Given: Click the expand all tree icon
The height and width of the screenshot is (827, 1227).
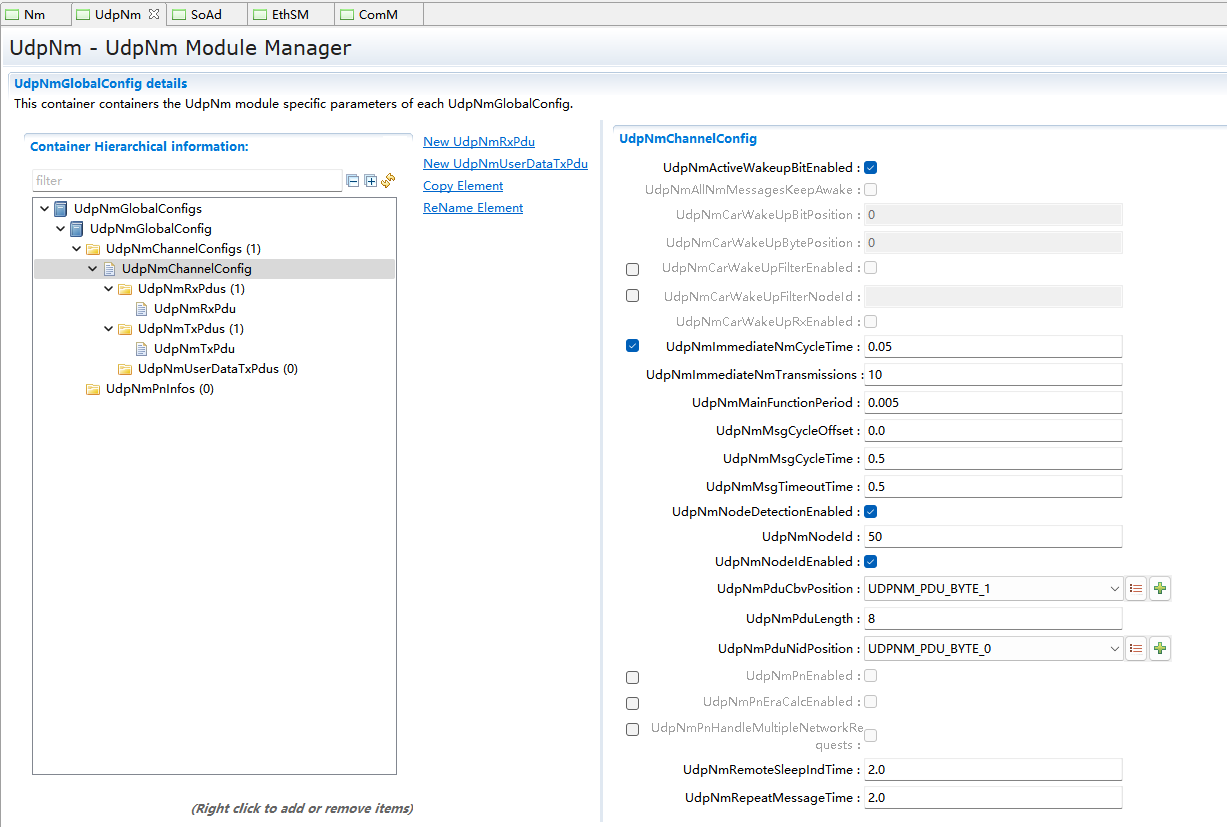Looking at the screenshot, I should (x=370, y=181).
